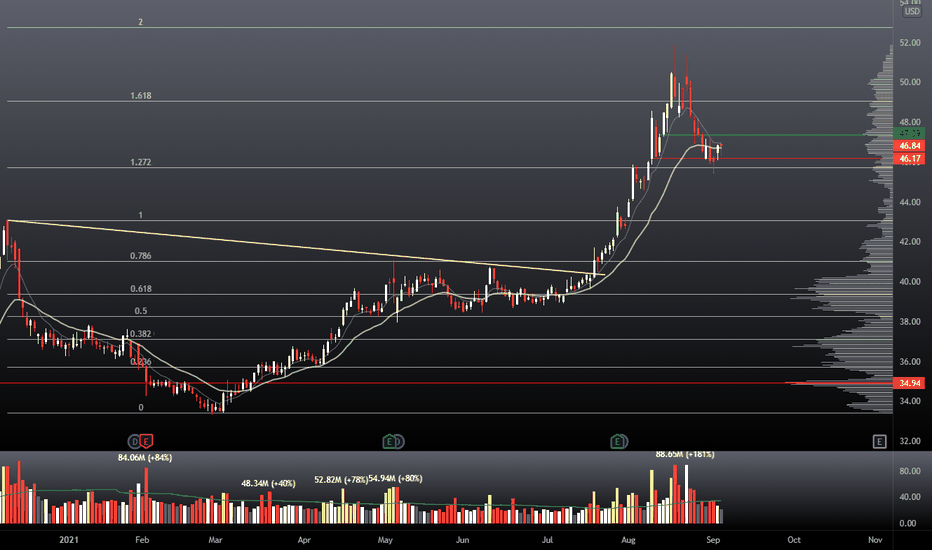Click the 46.17 red price label

pyautogui.click(x=909, y=159)
